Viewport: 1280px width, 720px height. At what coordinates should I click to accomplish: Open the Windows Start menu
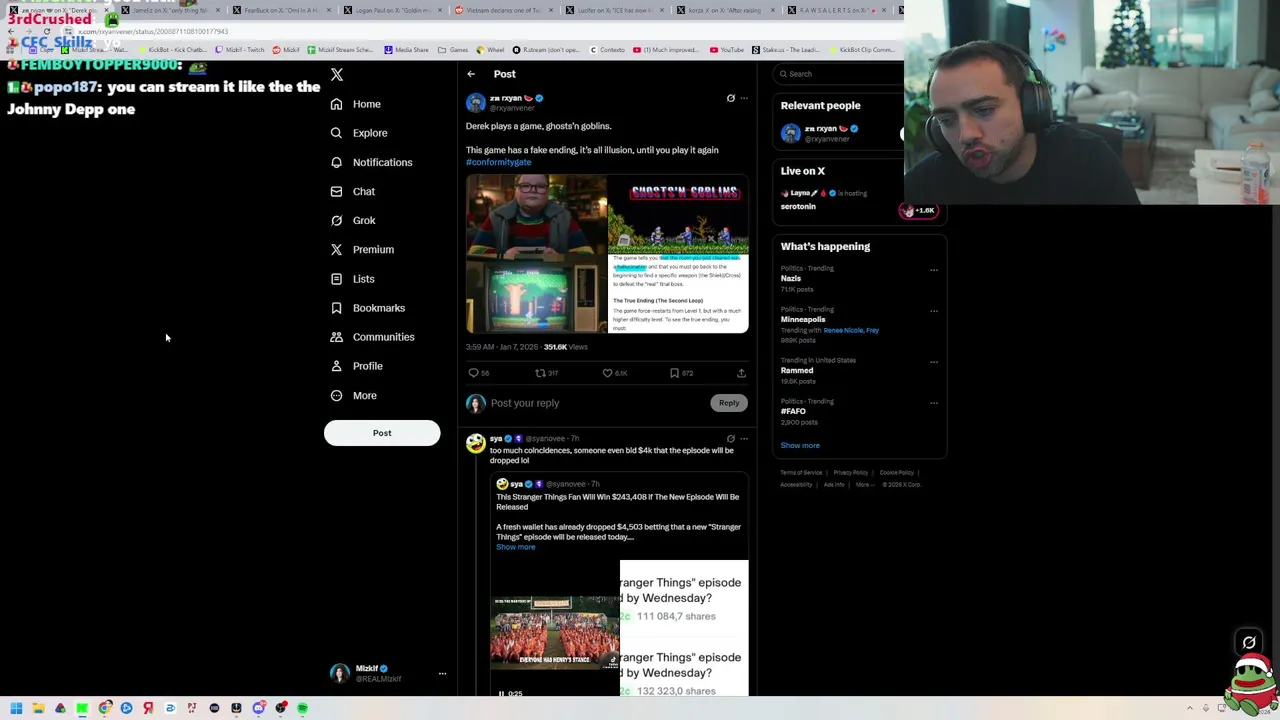click(16, 708)
